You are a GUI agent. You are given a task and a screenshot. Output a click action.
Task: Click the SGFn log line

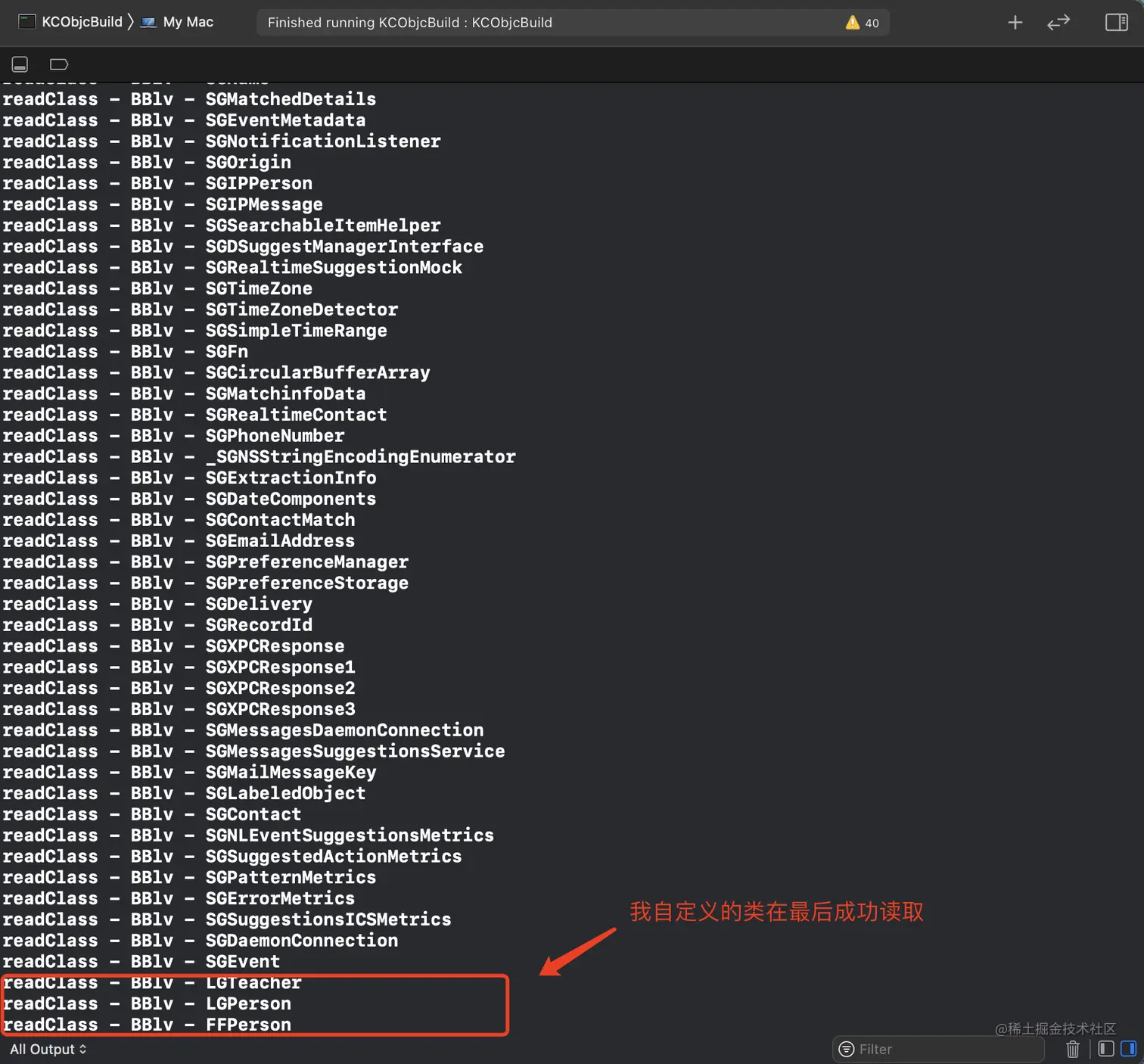[126, 352]
